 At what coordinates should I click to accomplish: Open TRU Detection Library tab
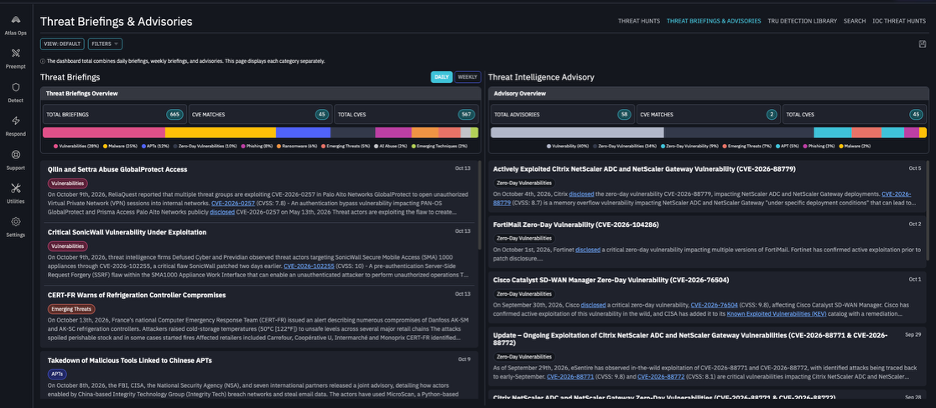802,21
